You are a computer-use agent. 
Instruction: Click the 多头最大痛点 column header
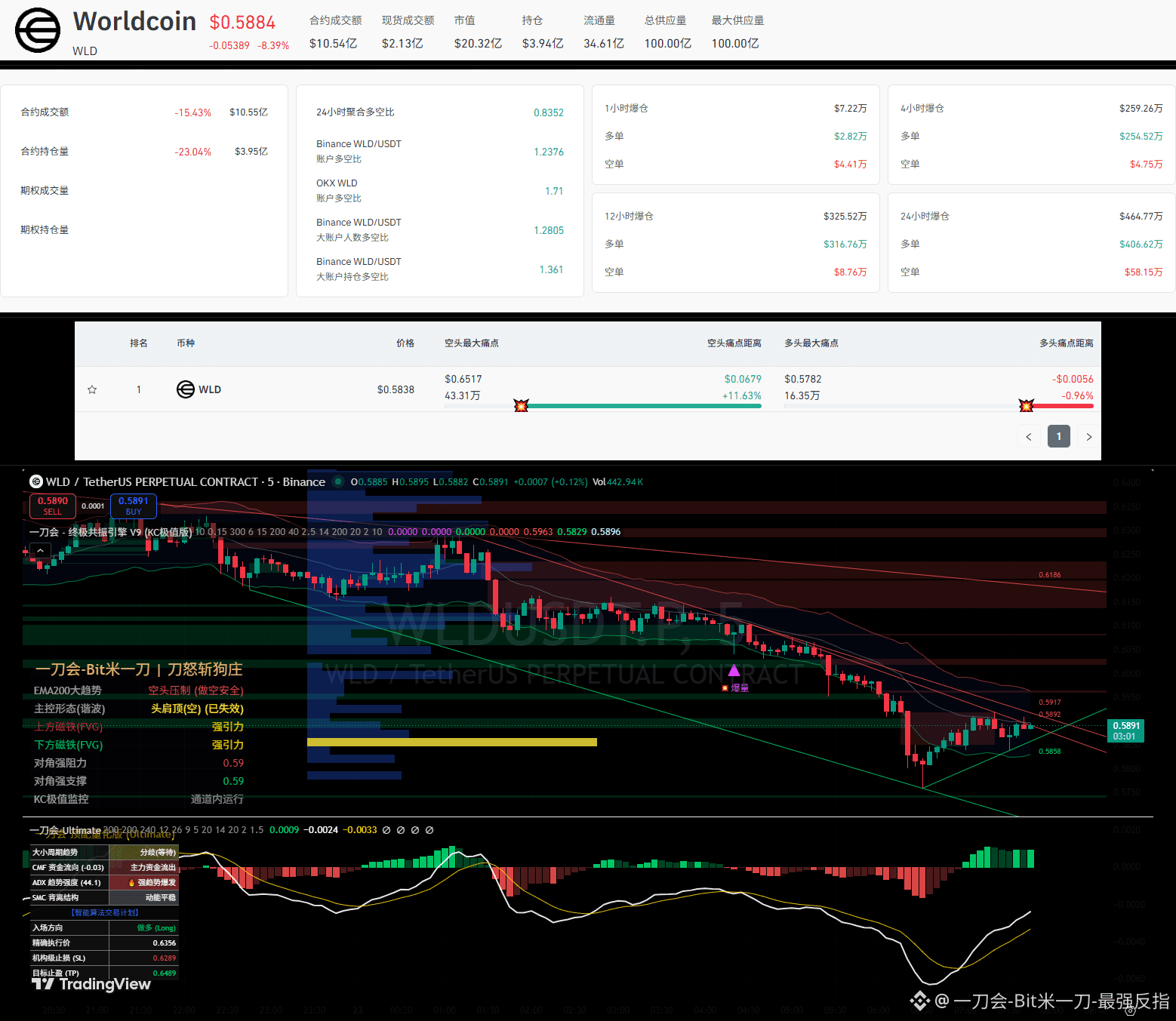(x=811, y=343)
